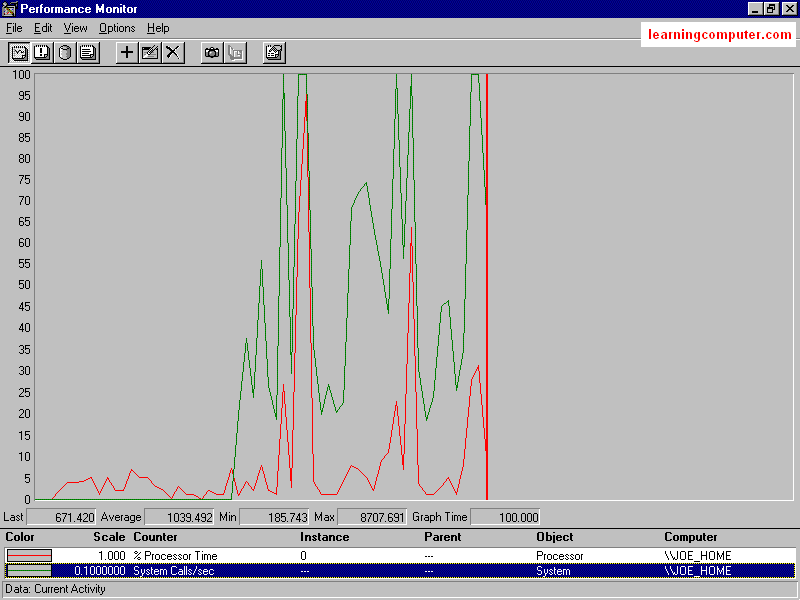The width and height of the screenshot is (800, 600).
Task: Click the Object column header
Action: click(555, 537)
